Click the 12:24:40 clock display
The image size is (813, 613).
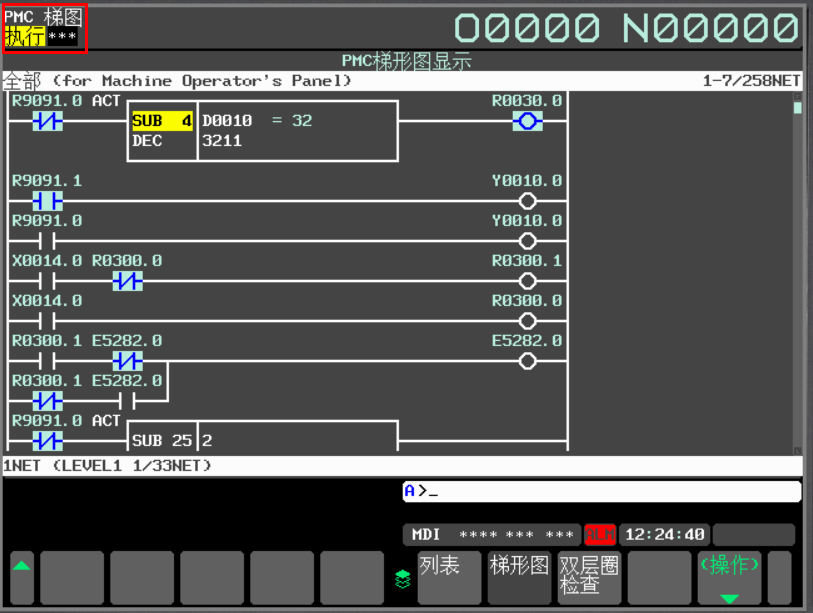click(x=665, y=535)
